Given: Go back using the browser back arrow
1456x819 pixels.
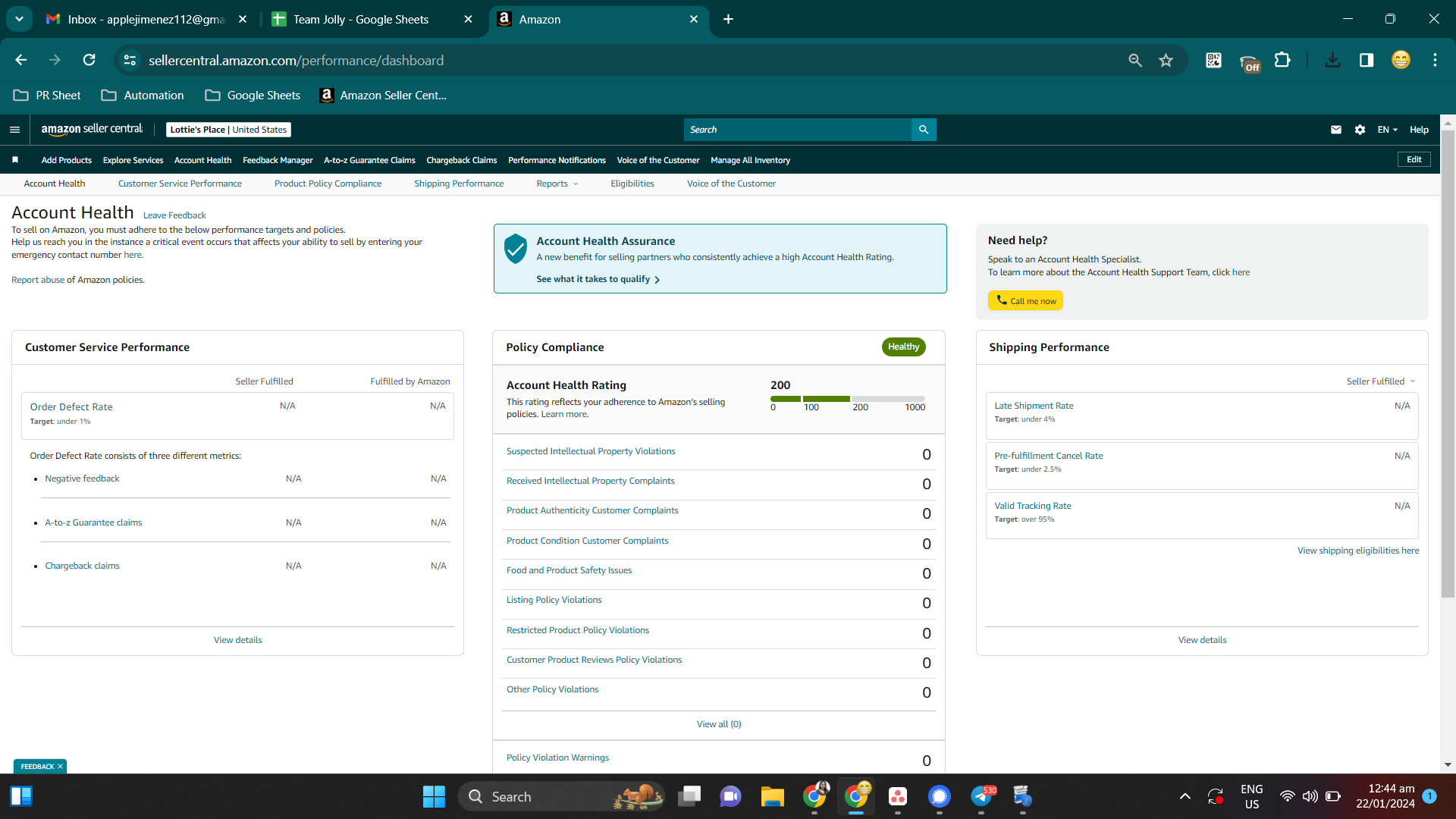Looking at the screenshot, I should click(21, 60).
